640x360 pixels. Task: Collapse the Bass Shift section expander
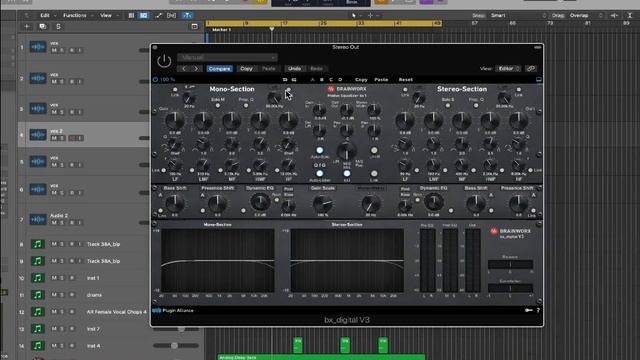[154, 188]
